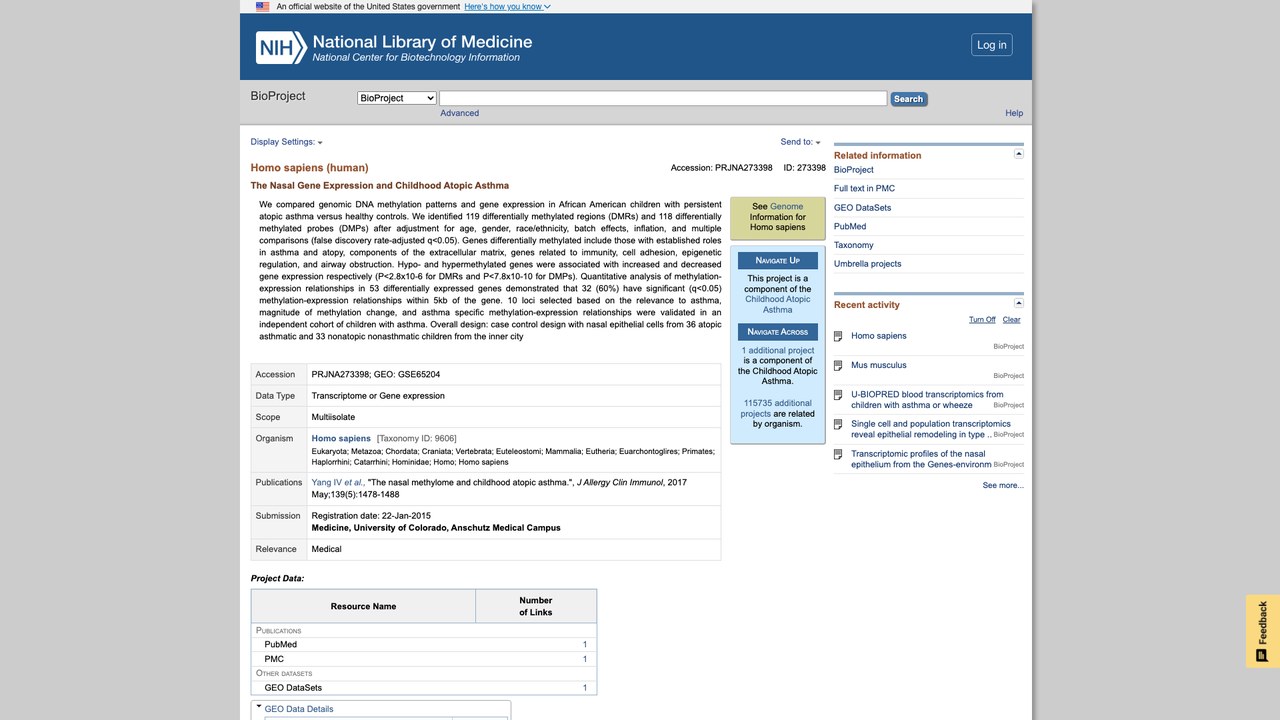Open 115735 additional projects link
This screenshot has width=1280, height=720.
click(x=777, y=408)
